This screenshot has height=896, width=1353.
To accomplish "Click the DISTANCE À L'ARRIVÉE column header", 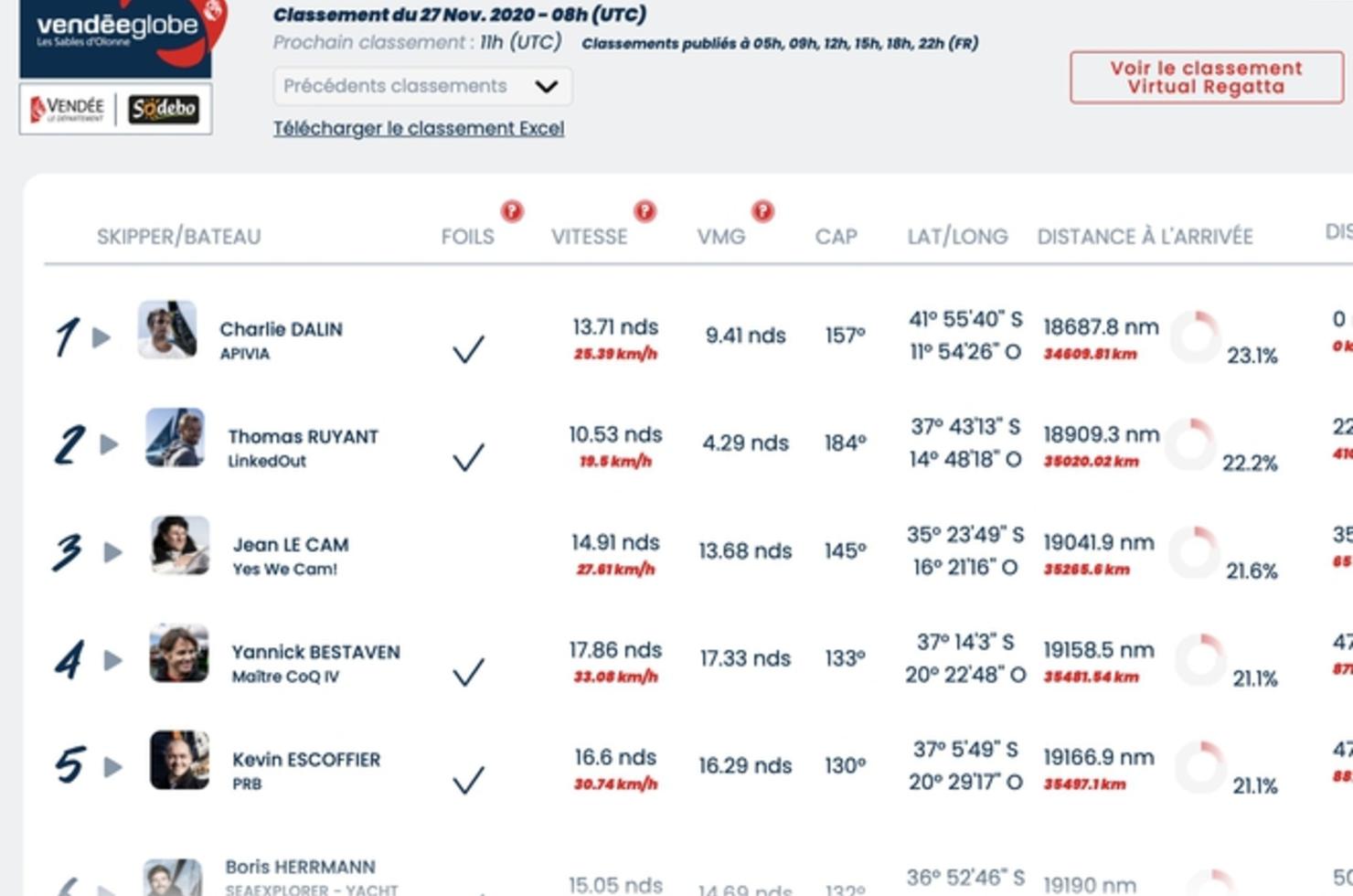I will pyautogui.click(x=1145, y=237).
